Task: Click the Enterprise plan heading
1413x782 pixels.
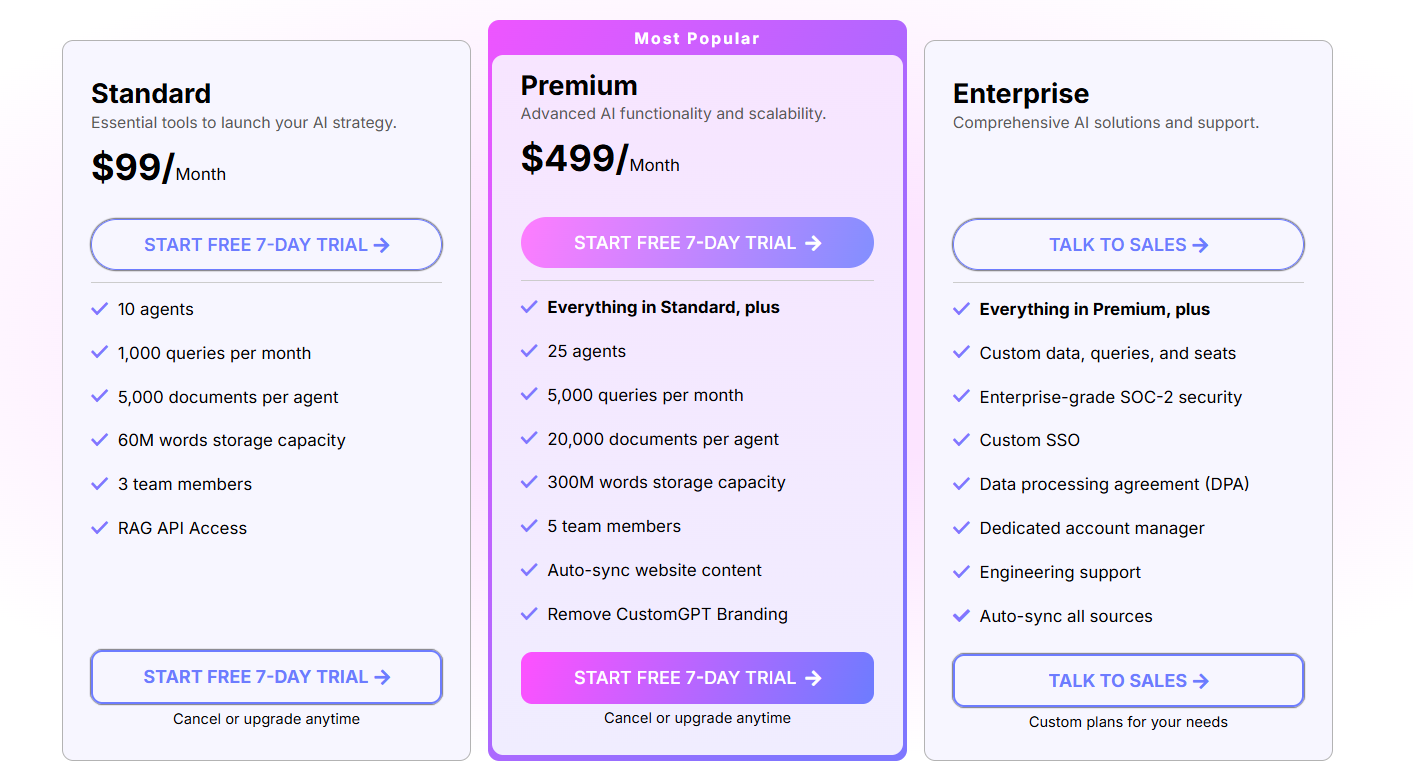Action: point(1021,94)
